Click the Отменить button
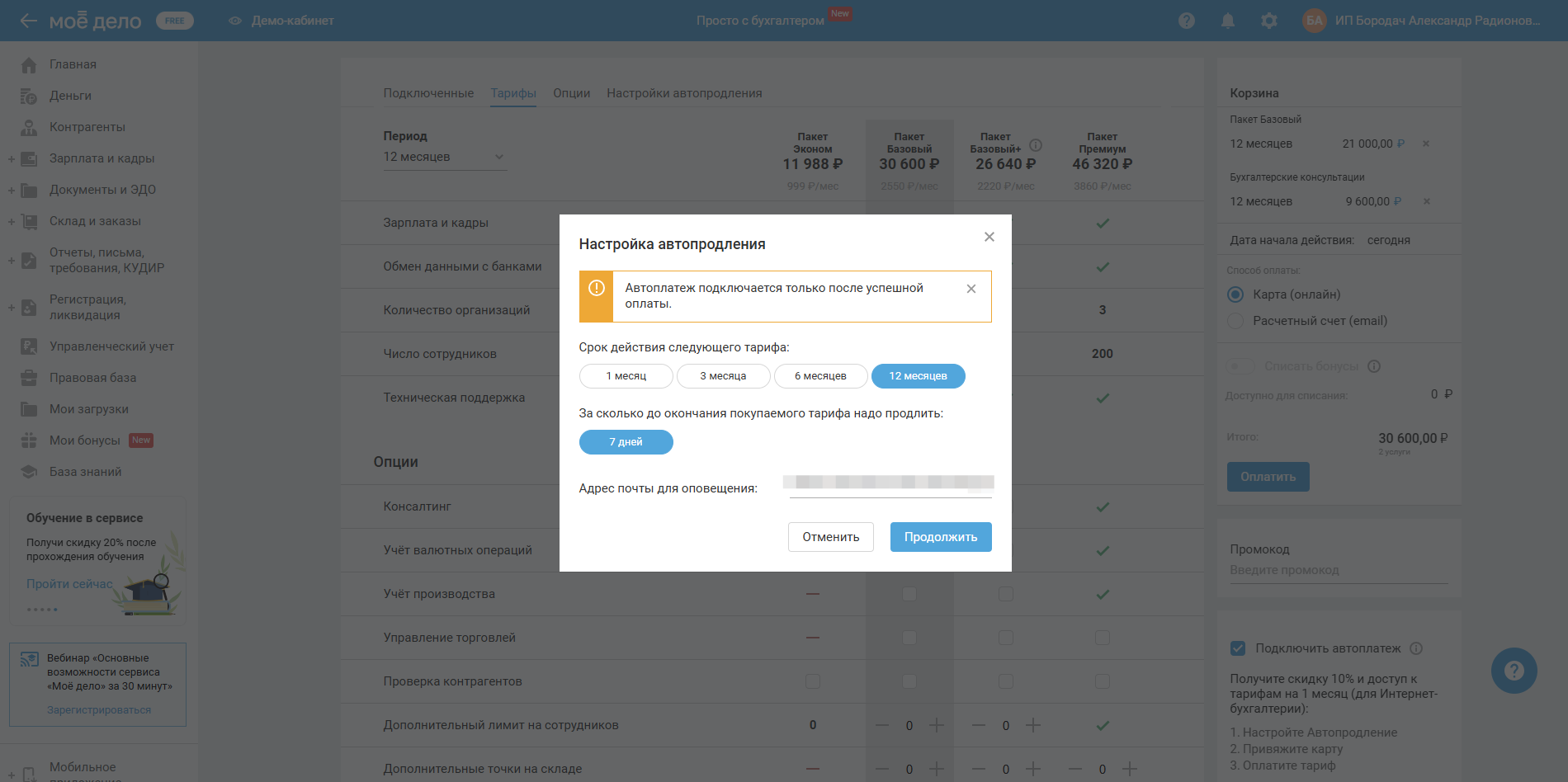Screen dimensions: 1568x782 click(830, 537)
